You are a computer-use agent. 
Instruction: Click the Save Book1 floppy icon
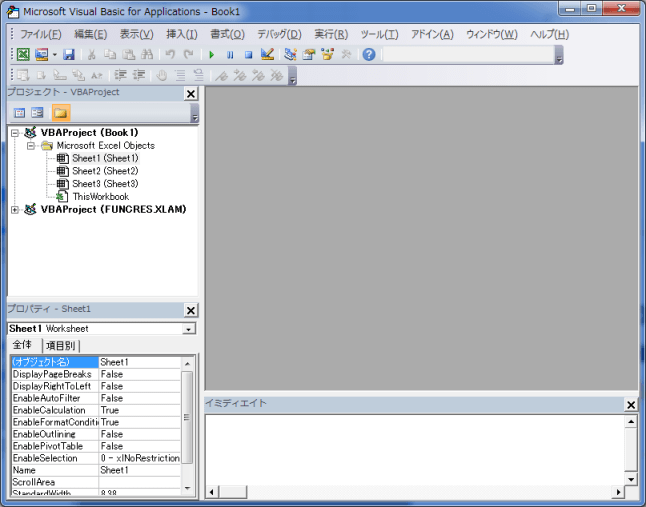pyautogui.click(x=69, y=54)
